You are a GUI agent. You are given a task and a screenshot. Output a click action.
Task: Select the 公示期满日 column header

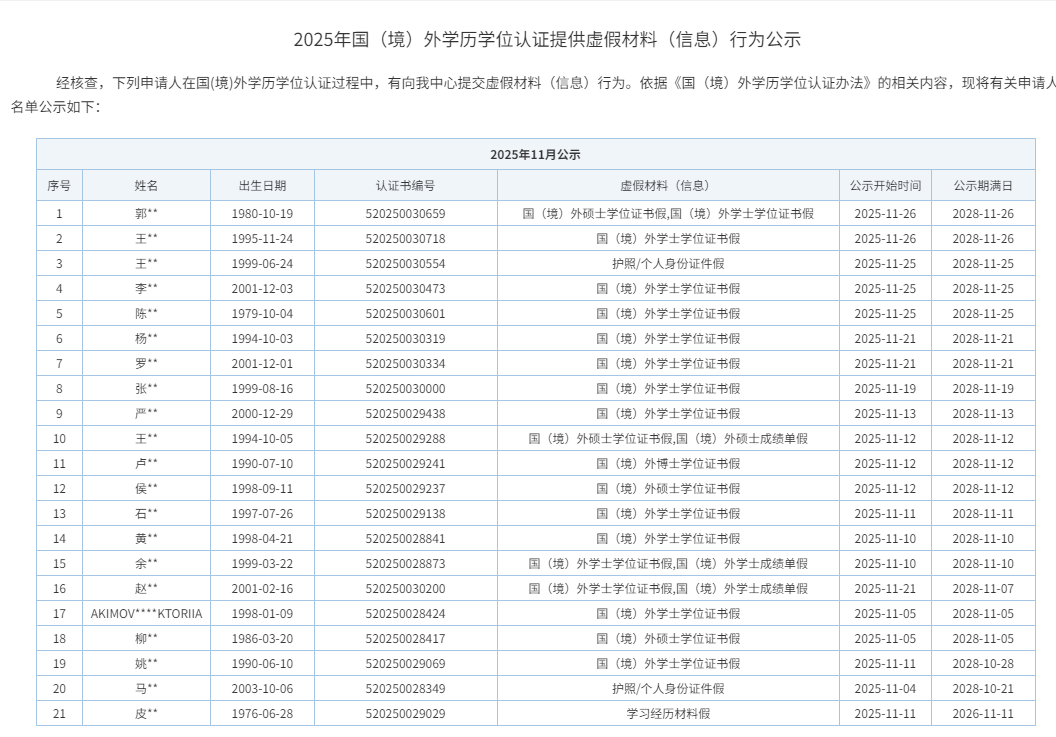click(982, 185)
